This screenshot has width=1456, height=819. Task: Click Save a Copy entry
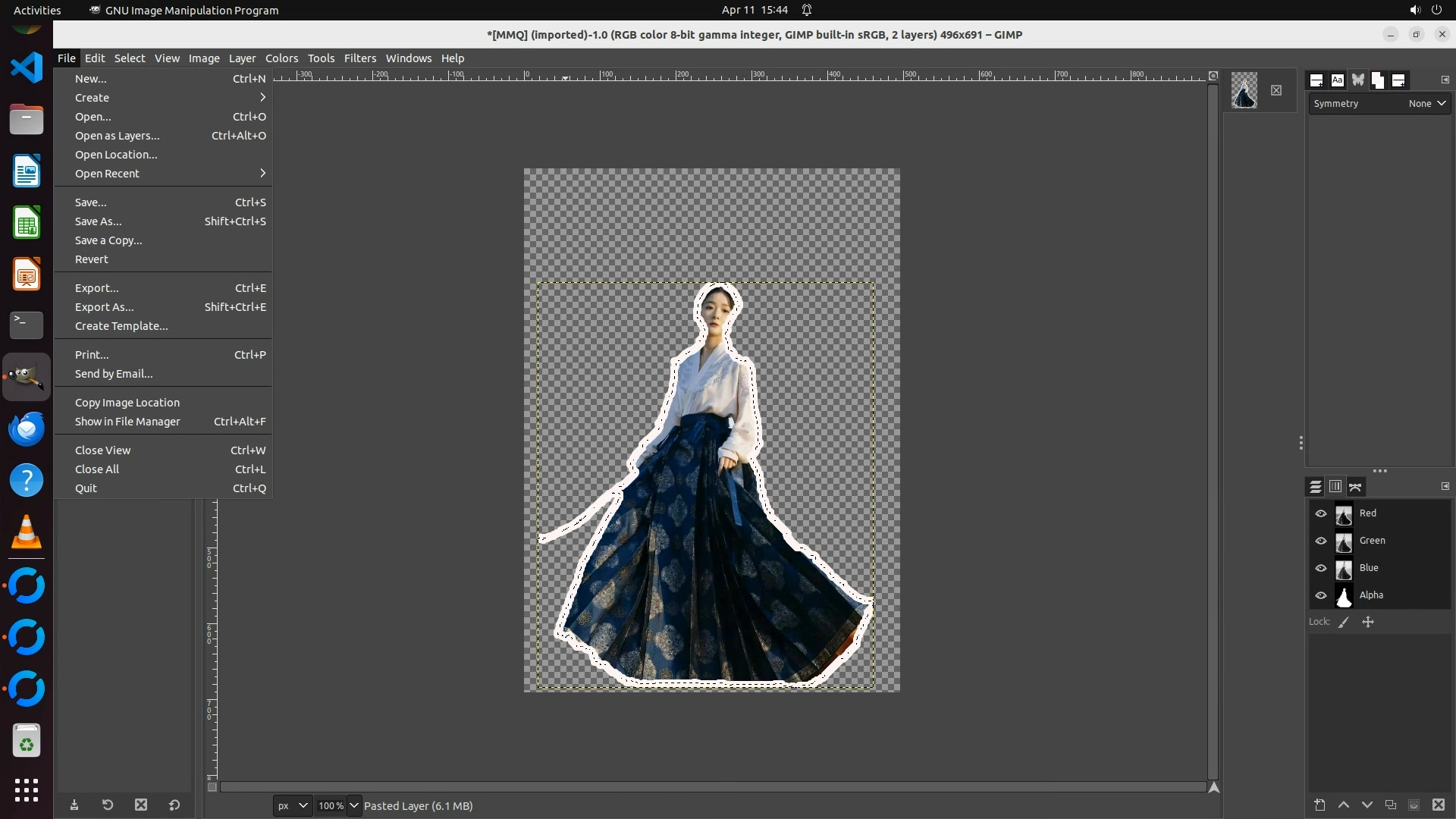pos(108,240)
